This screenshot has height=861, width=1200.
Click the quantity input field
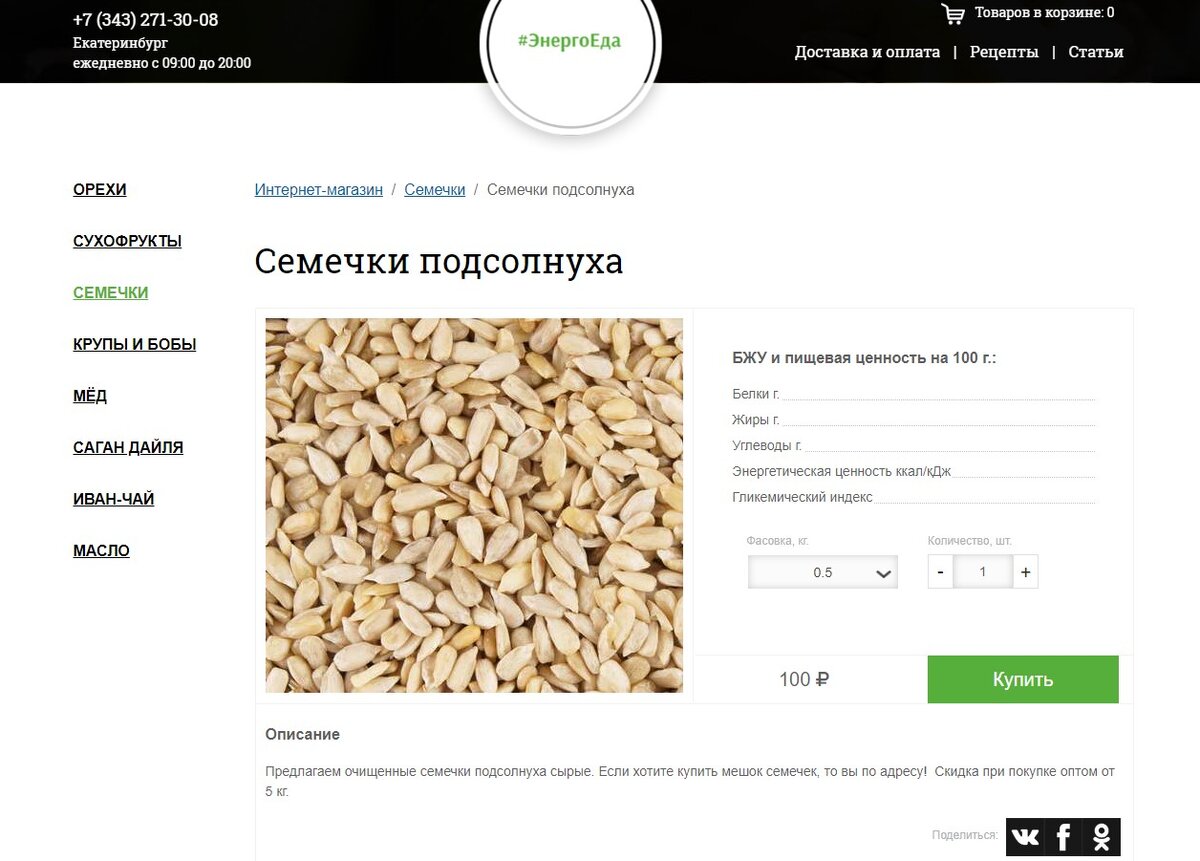tap(983, 572)
